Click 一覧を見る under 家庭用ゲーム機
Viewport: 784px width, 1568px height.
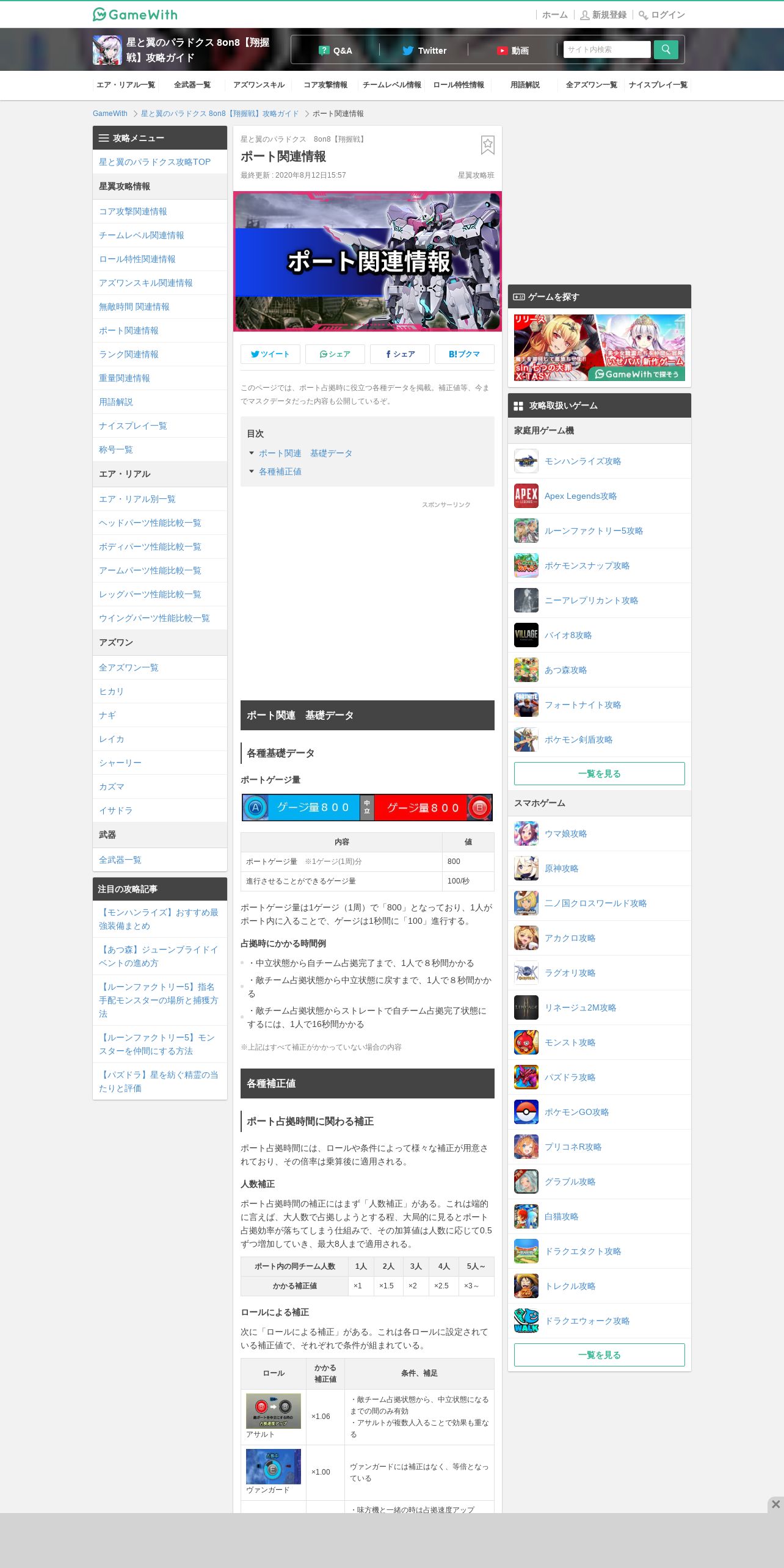[x=600, y=774]
